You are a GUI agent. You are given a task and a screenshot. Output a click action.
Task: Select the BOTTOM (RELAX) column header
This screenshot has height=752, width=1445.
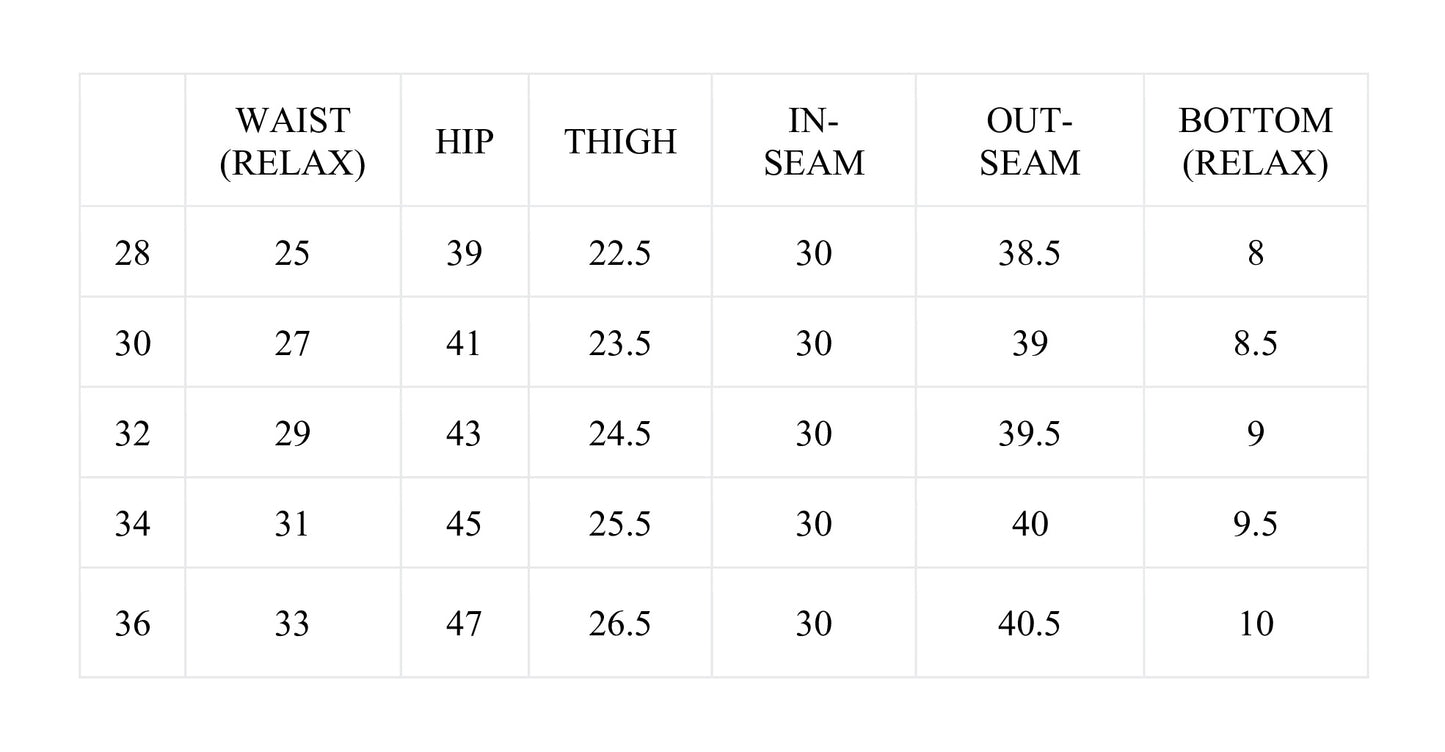[1255, 141]
